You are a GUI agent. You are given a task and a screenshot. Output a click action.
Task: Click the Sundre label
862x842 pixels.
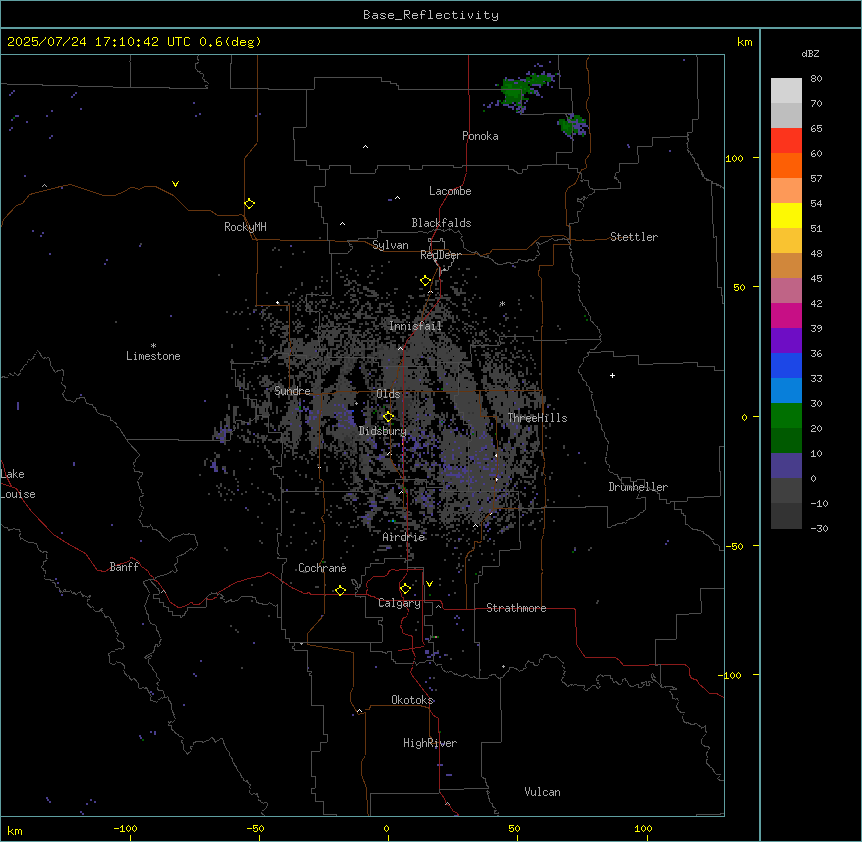click(x=292, y=391)
